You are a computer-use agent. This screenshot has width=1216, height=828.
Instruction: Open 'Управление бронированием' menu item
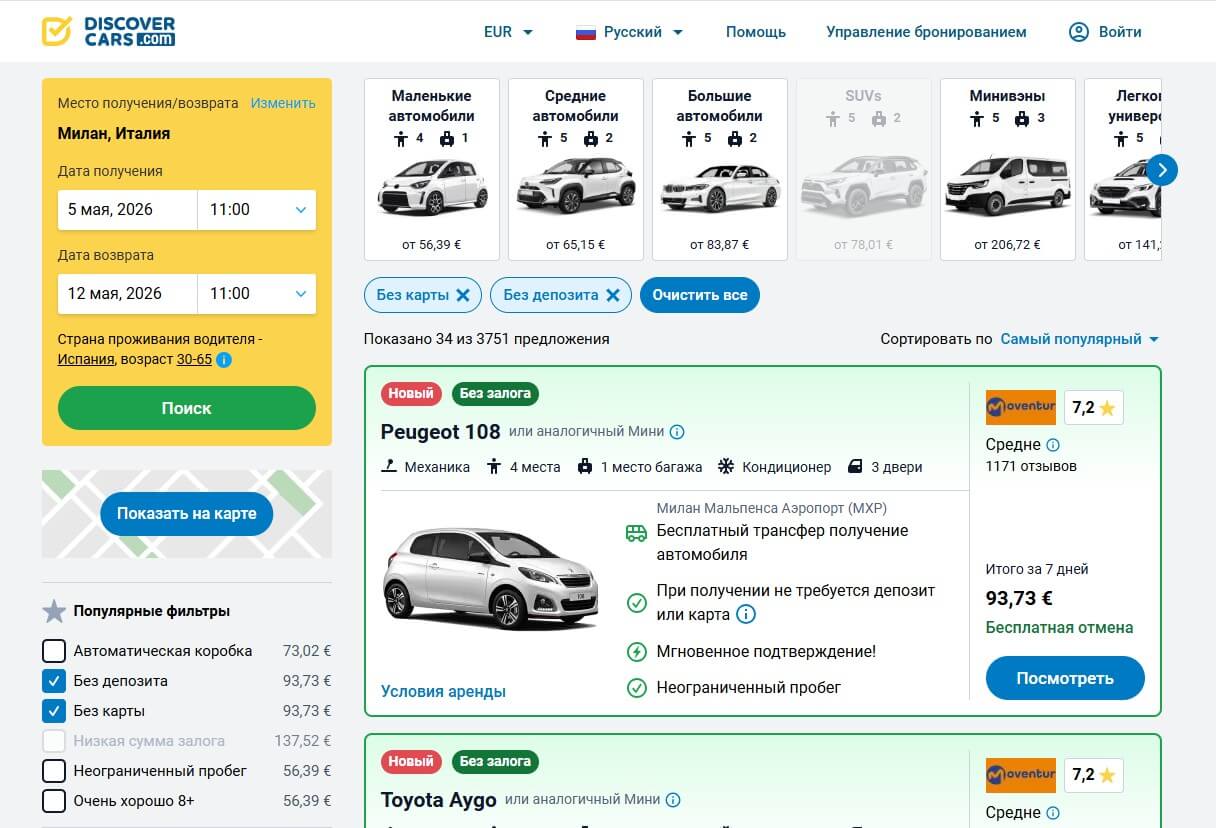(926, 32)
